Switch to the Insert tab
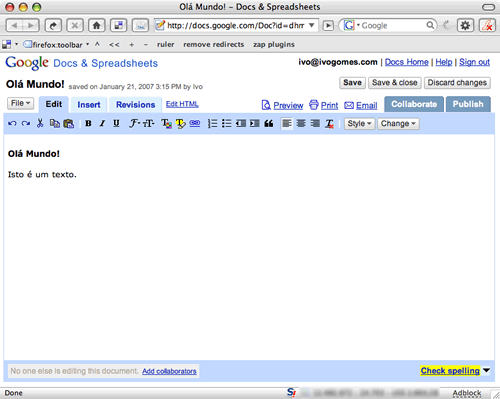 click(89, 105)
